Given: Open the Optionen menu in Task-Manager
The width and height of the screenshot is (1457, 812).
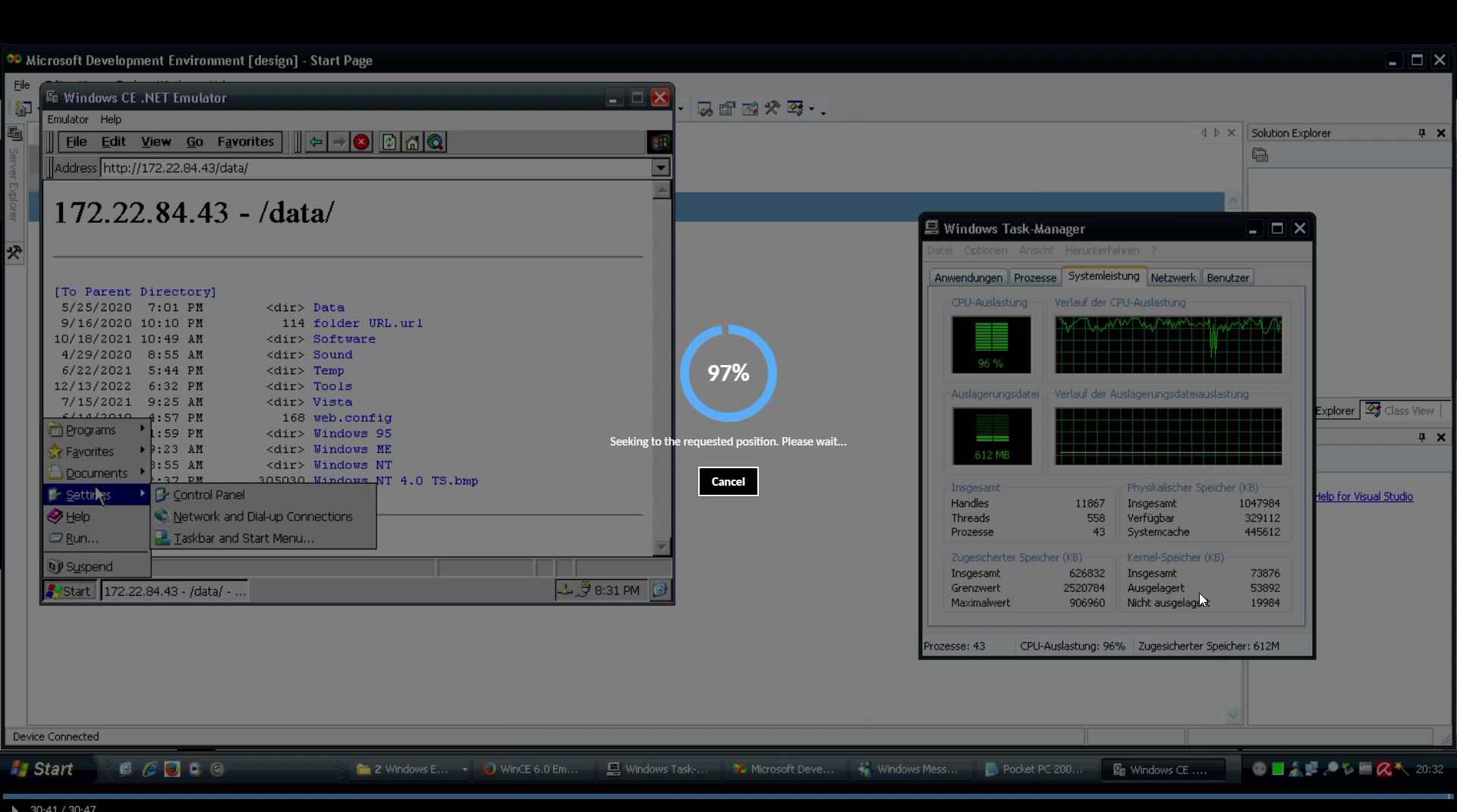Looking at the screenshot, I should (x=985, y=250).
